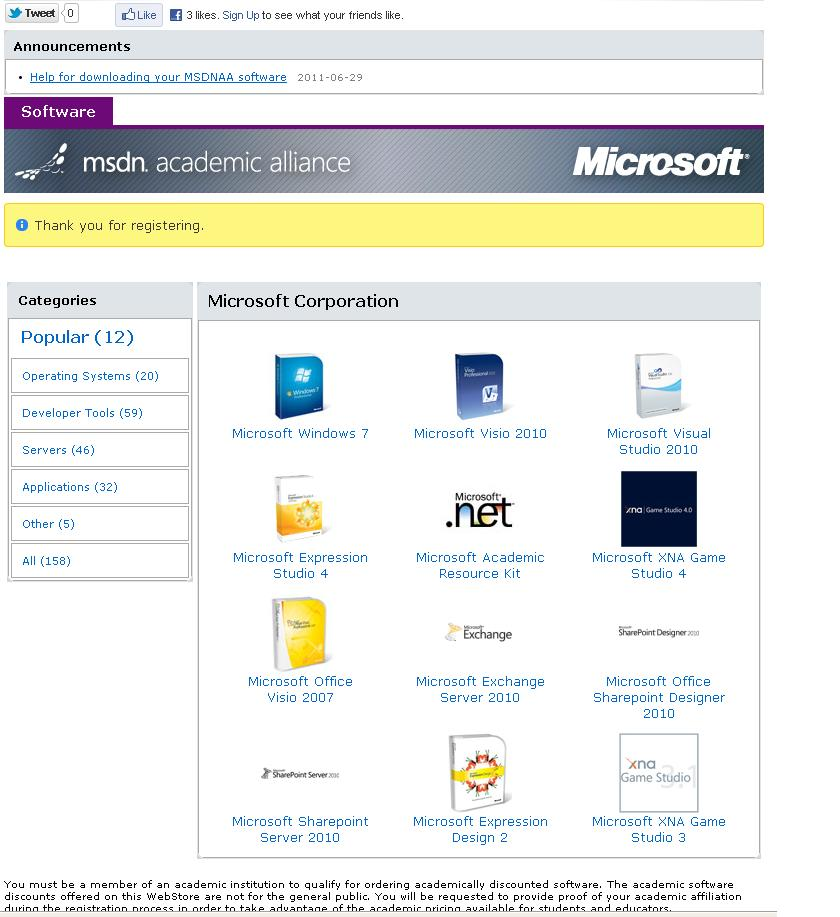Click the SharePoint Designer 2010 logo
This screenshot has width=840, height=917.
click(659, 632)
